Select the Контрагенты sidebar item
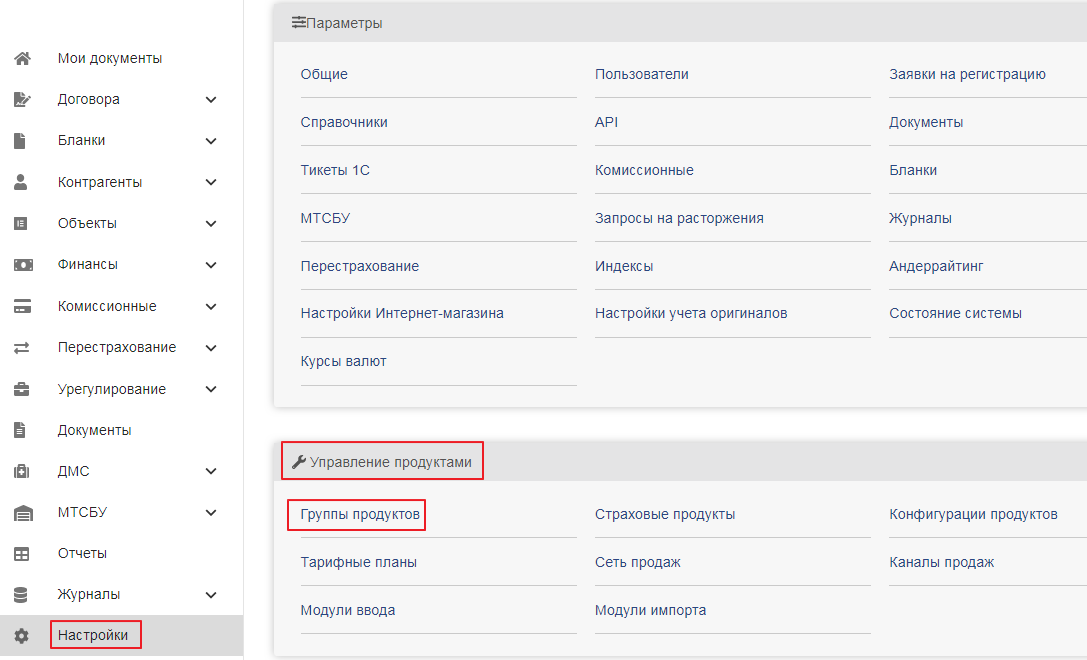The width and height of the screenshot is (1087, 660). [x=100, y=182]
